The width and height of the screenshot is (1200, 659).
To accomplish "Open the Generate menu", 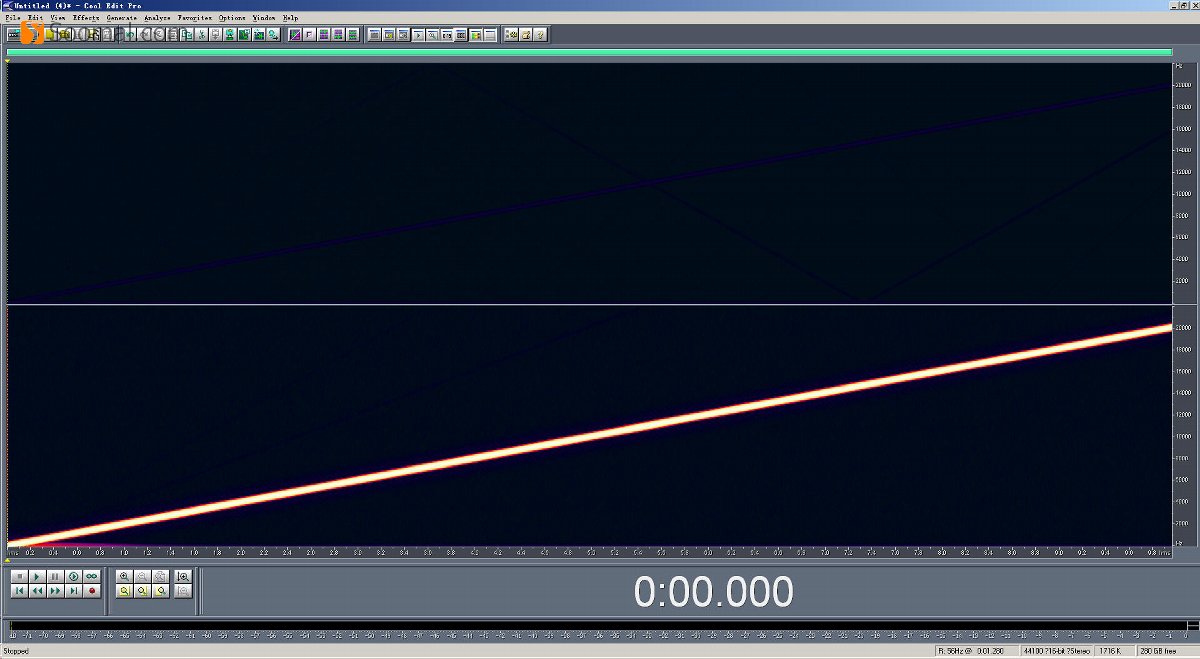I will pyautogui.click(x=122, y=18).
